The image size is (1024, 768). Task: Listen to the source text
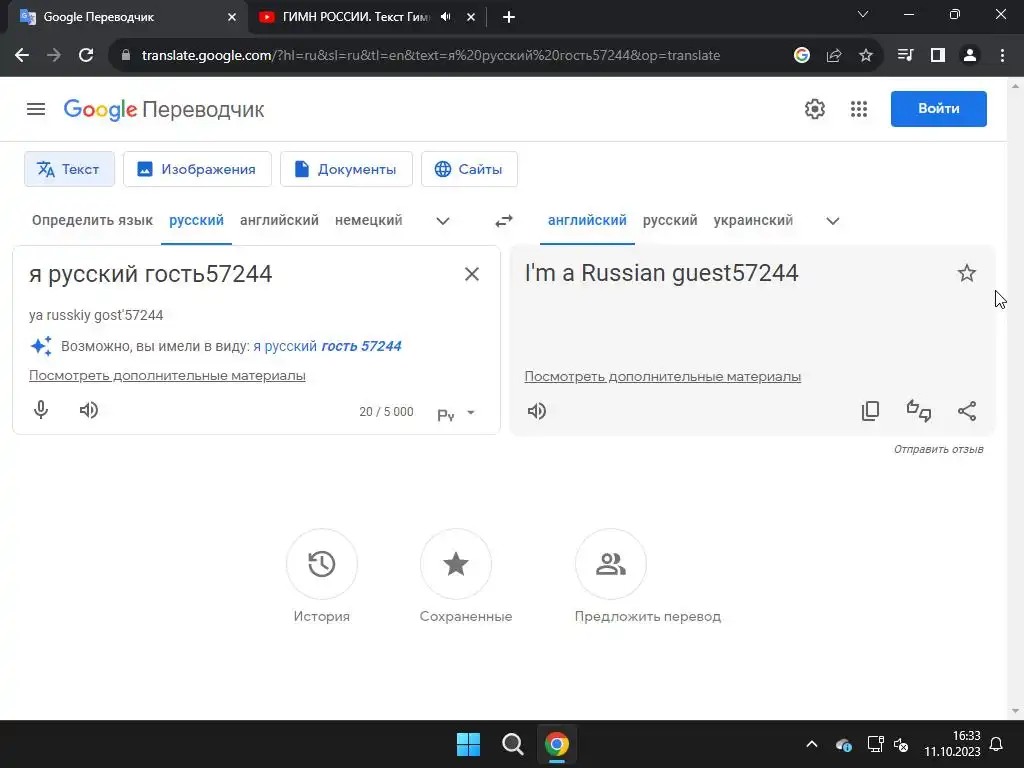pyautogui.click(x=89, y=410)
